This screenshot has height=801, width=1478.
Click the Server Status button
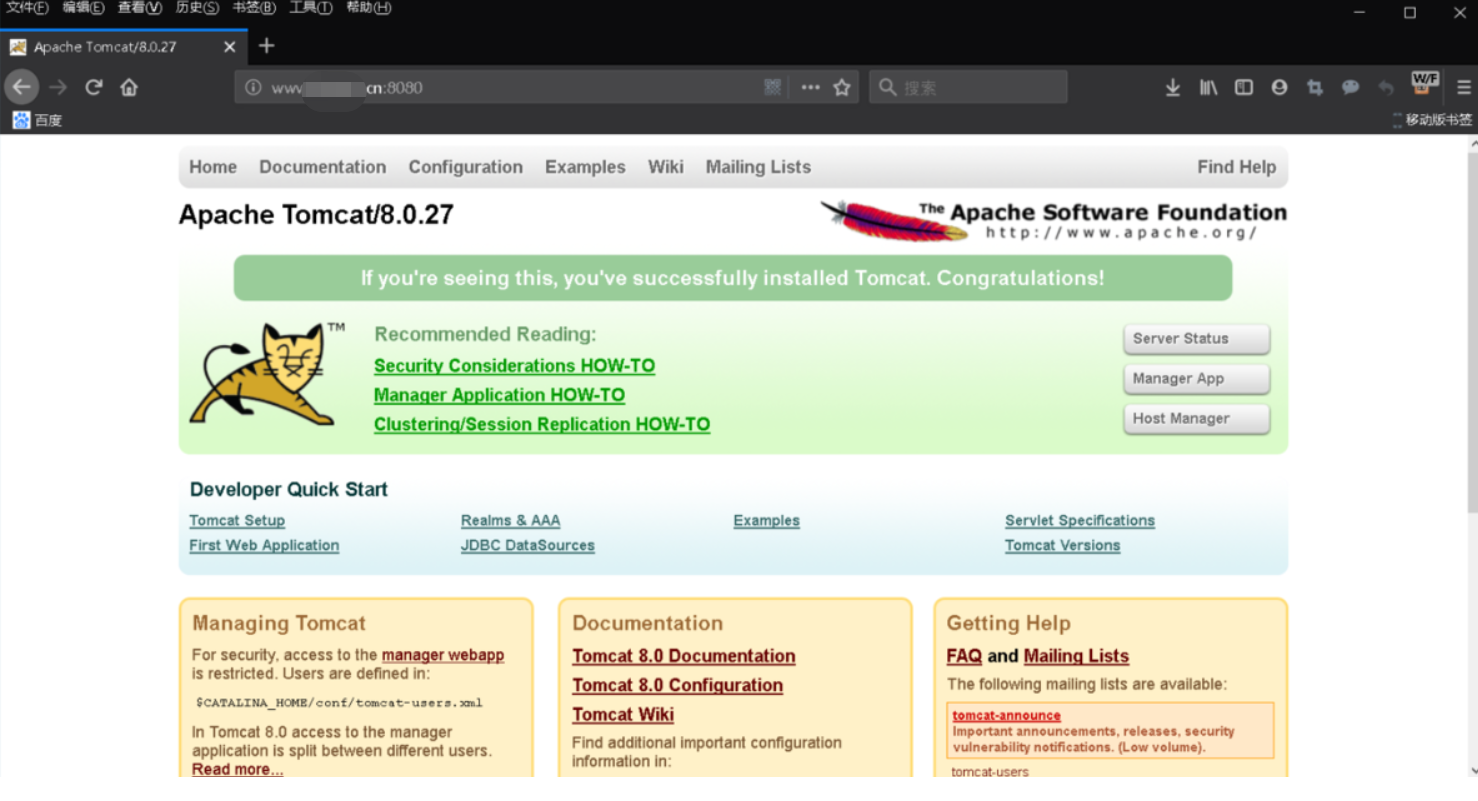click(1196, 339)
